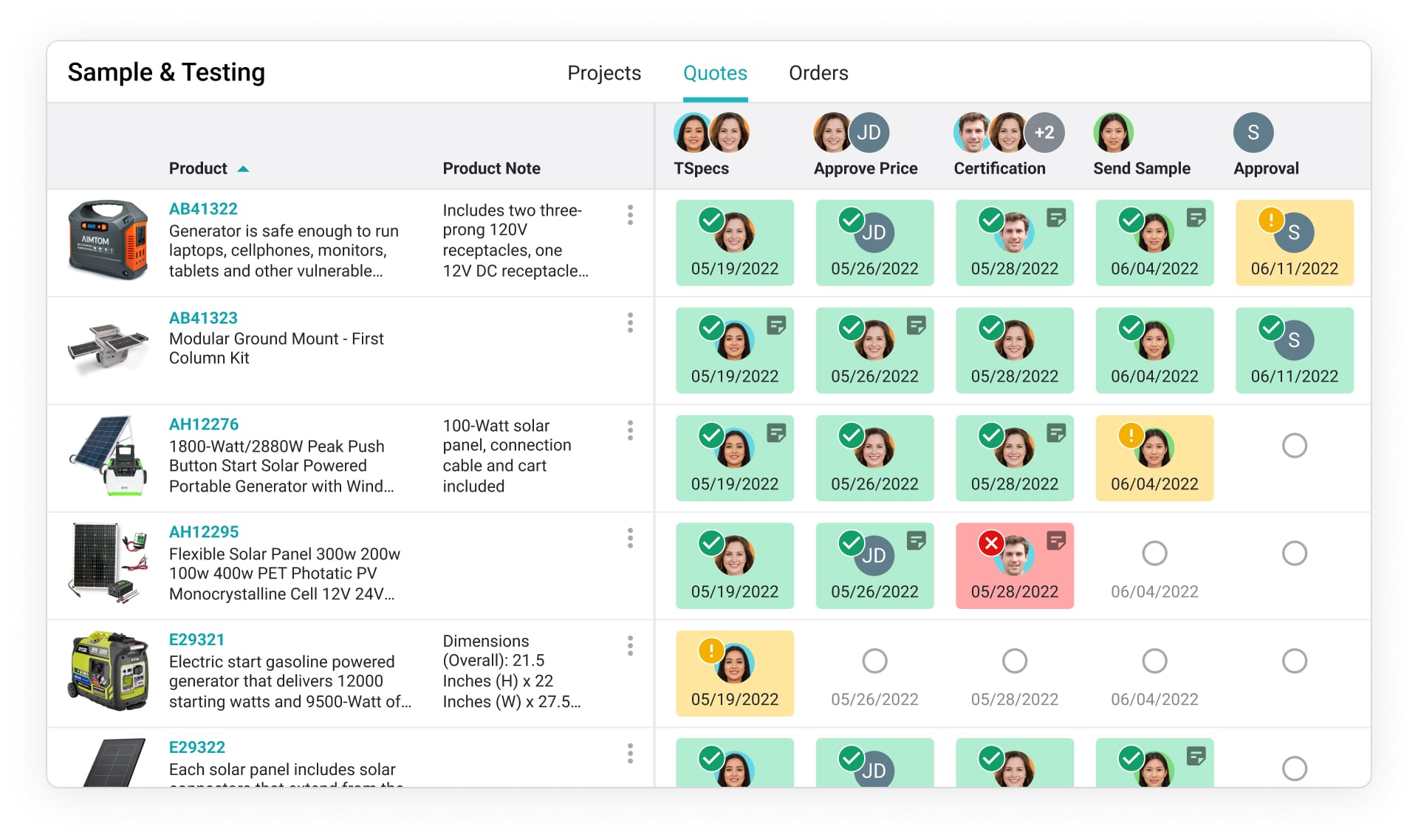Click the +2 assignees badge under Certification
This screenshot has width=1418, height=840.
pos(1044,133)
